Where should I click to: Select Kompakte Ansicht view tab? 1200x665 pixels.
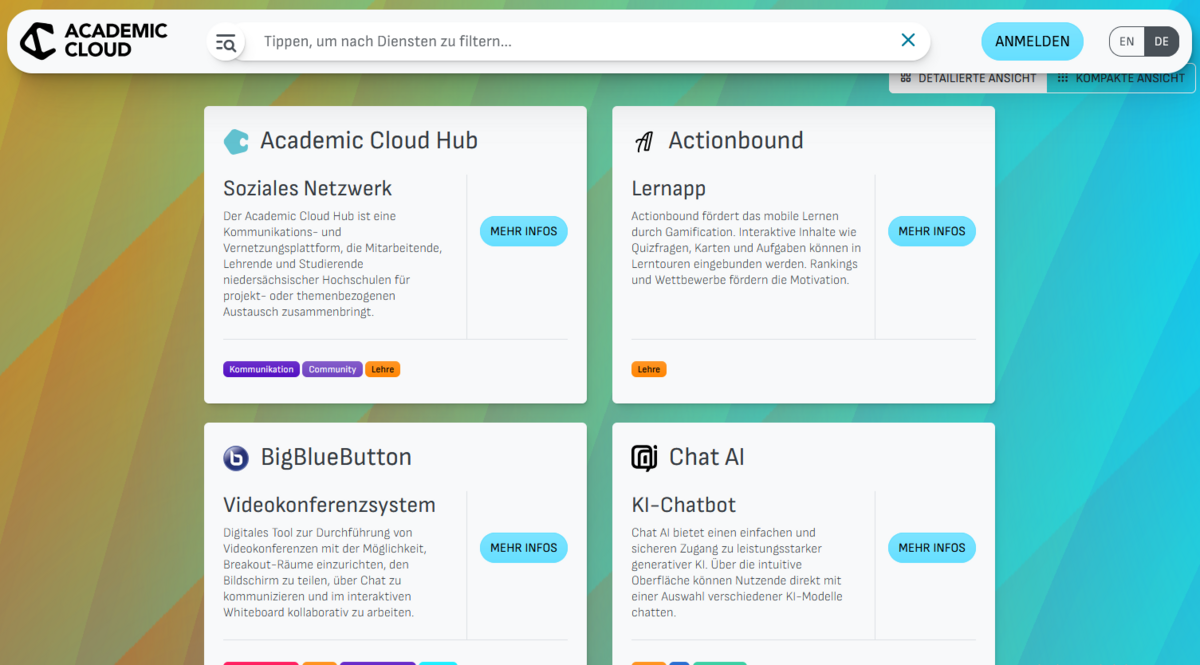click(x=1121, y=78)
